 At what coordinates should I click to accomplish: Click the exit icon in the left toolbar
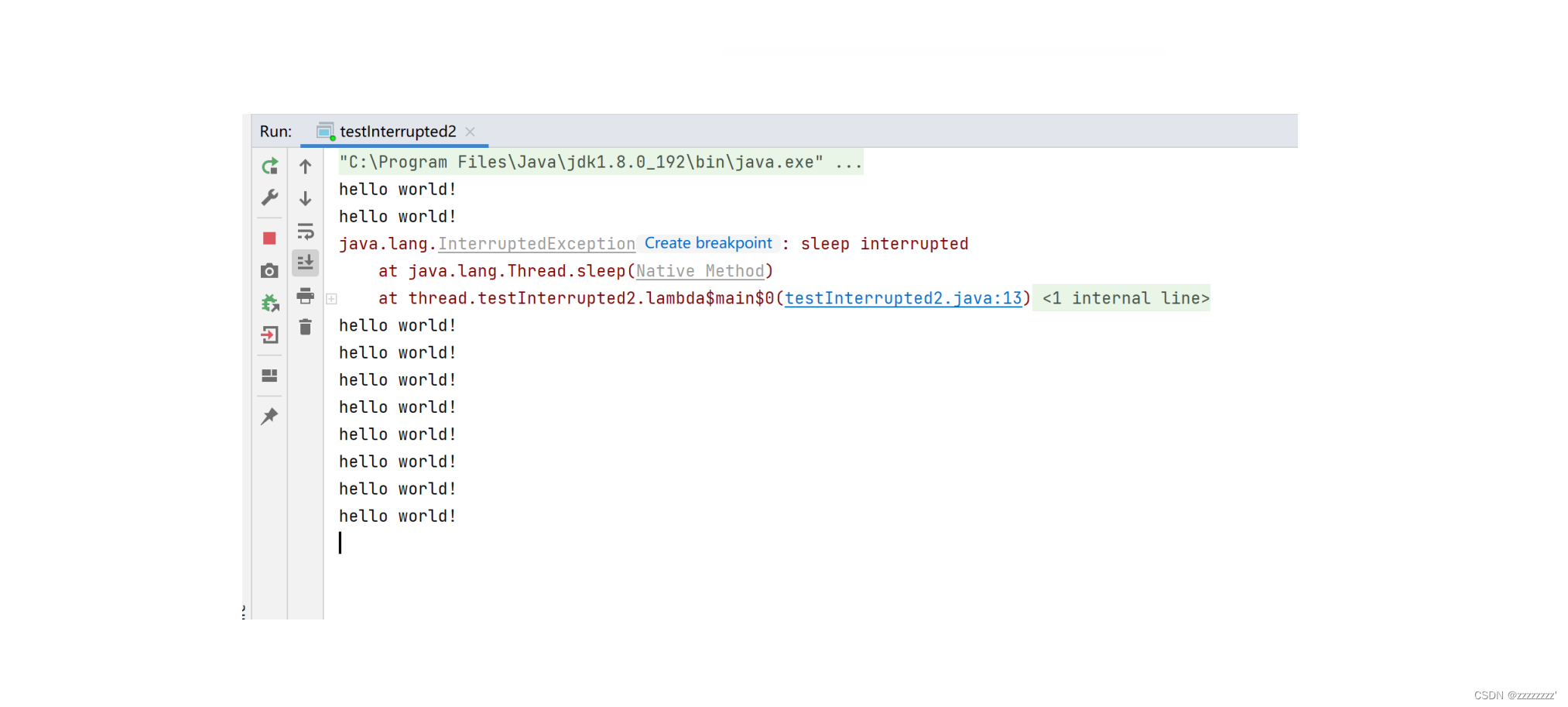pos(269,335)
